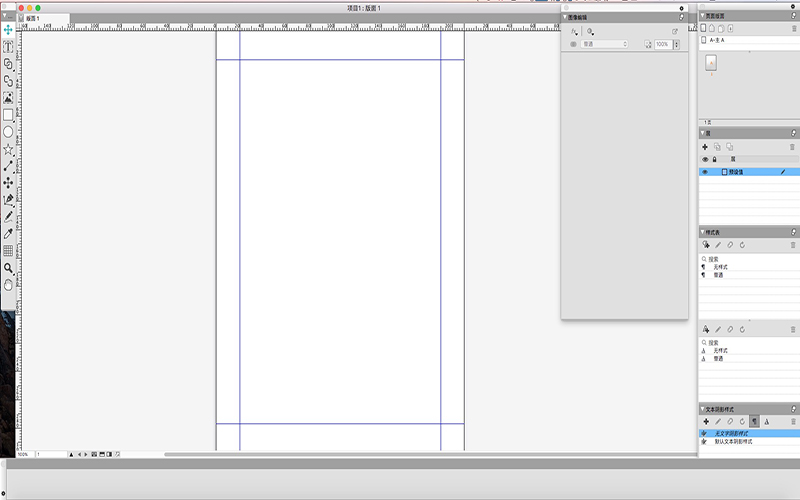The width and height of the screenshot is (800, 500).
Task: Select the Unlinking tool below the Linking tool
Action: (8, 81)
